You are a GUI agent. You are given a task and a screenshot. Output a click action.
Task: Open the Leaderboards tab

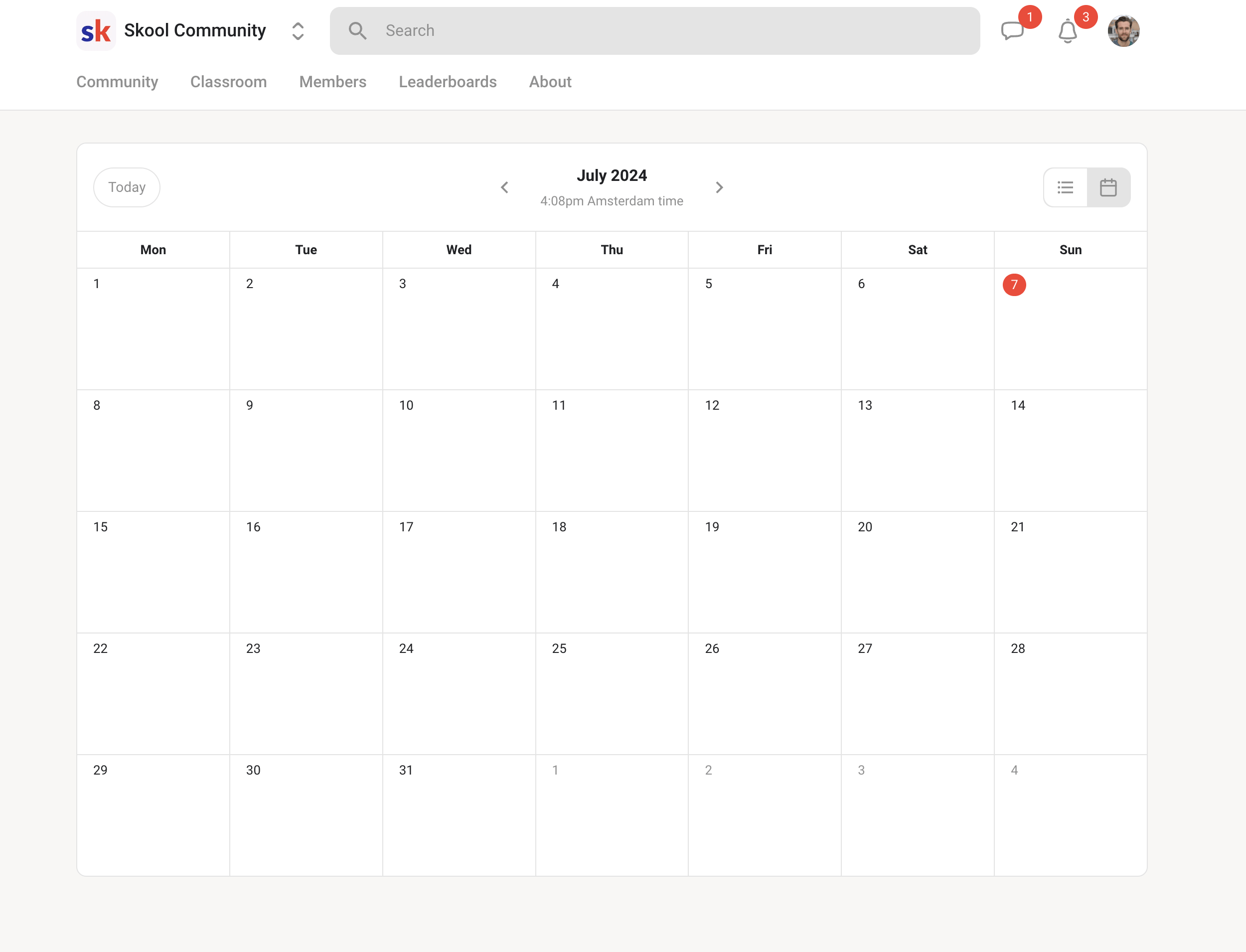coord(447,82)
